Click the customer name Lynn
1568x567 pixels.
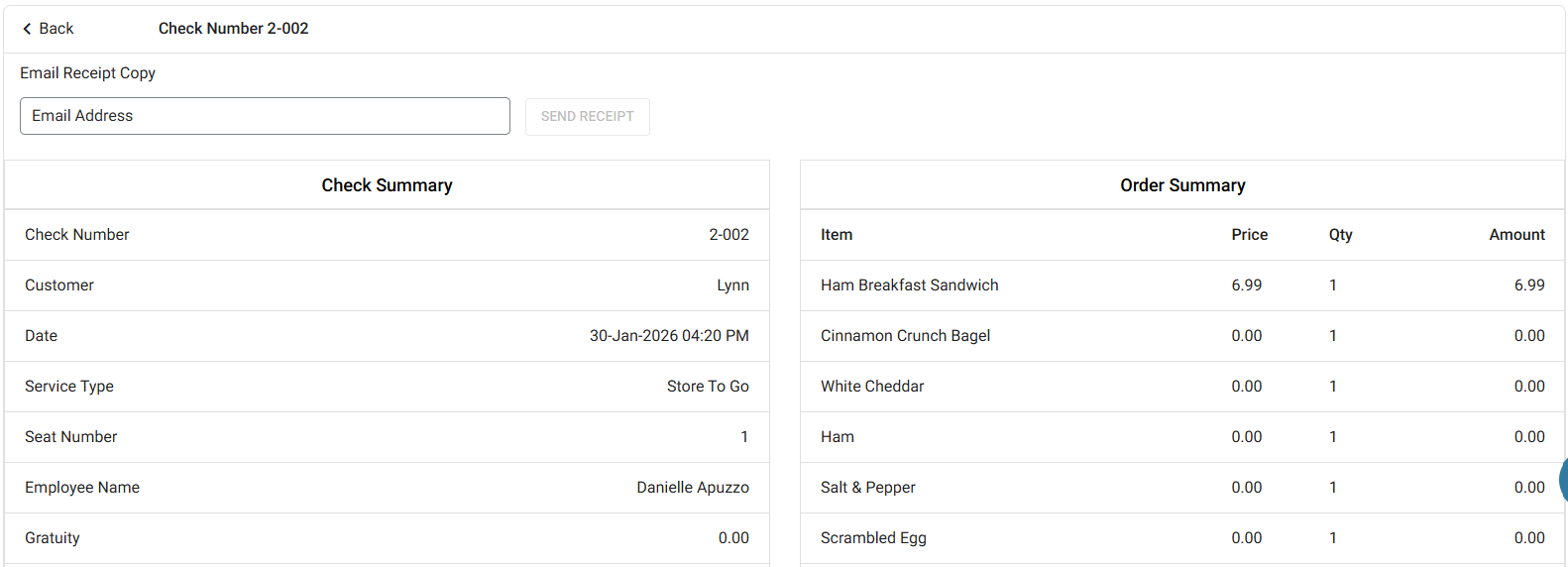732,285
